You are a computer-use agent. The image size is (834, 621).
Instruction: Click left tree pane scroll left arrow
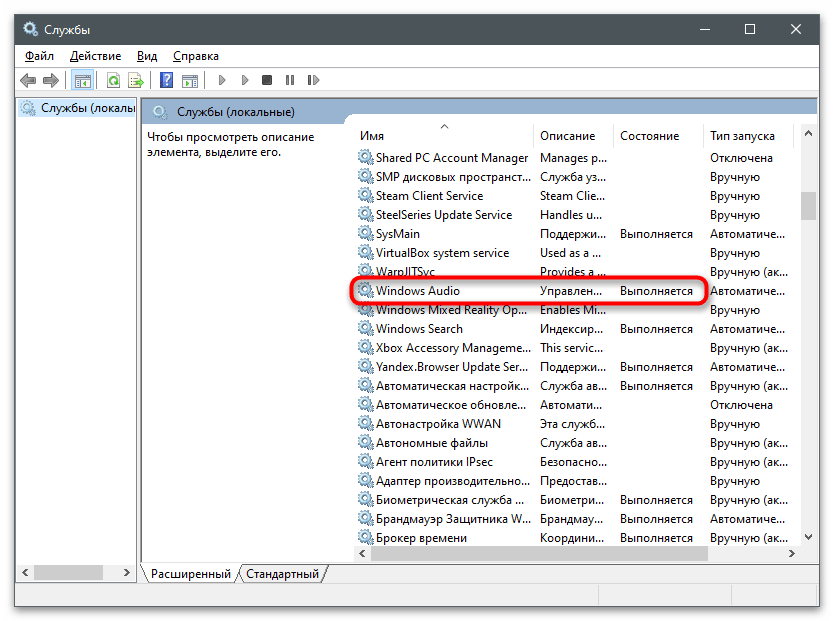pos(25,573)
